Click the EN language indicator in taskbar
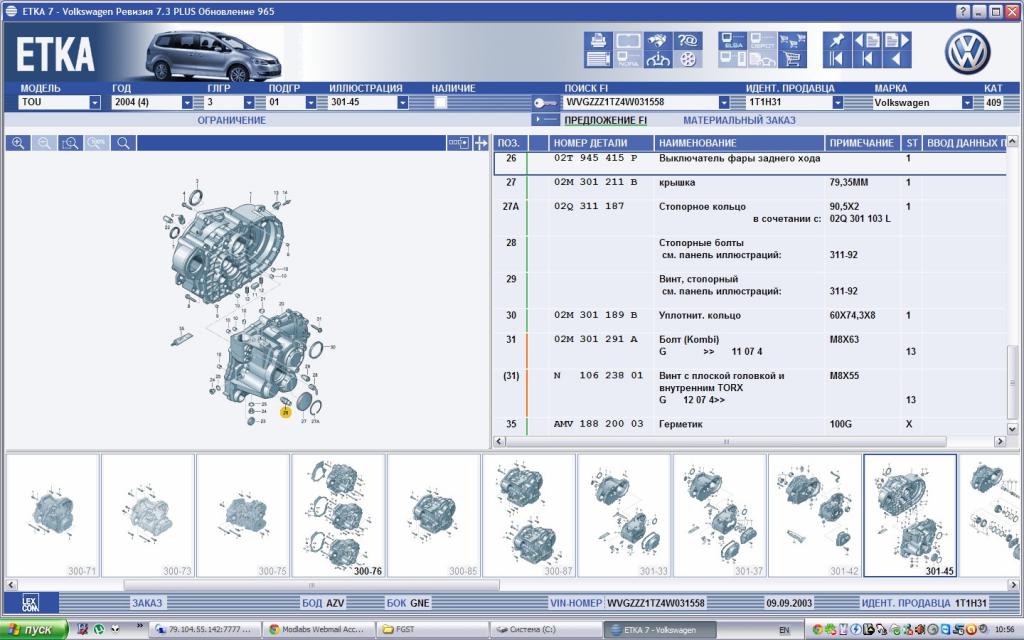Viewport: 1024px width, 640px height. [784, 630]
